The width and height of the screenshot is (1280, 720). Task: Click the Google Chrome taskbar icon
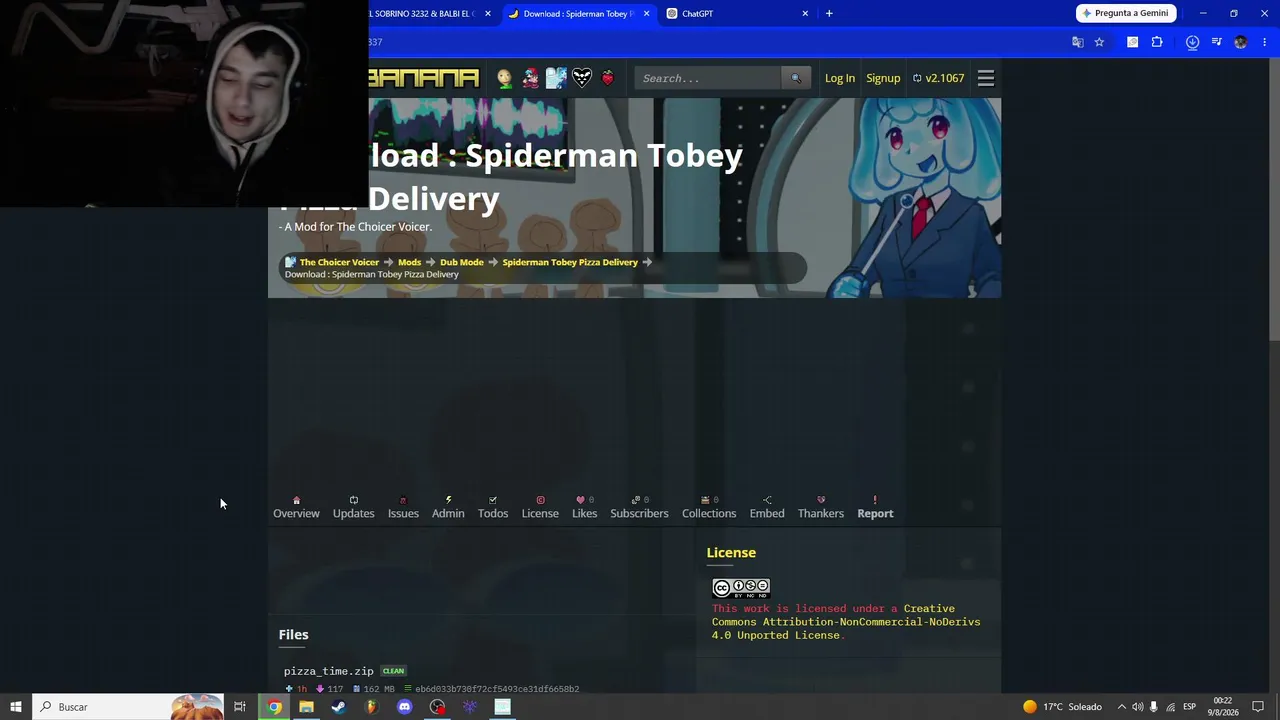pos(274,707)
